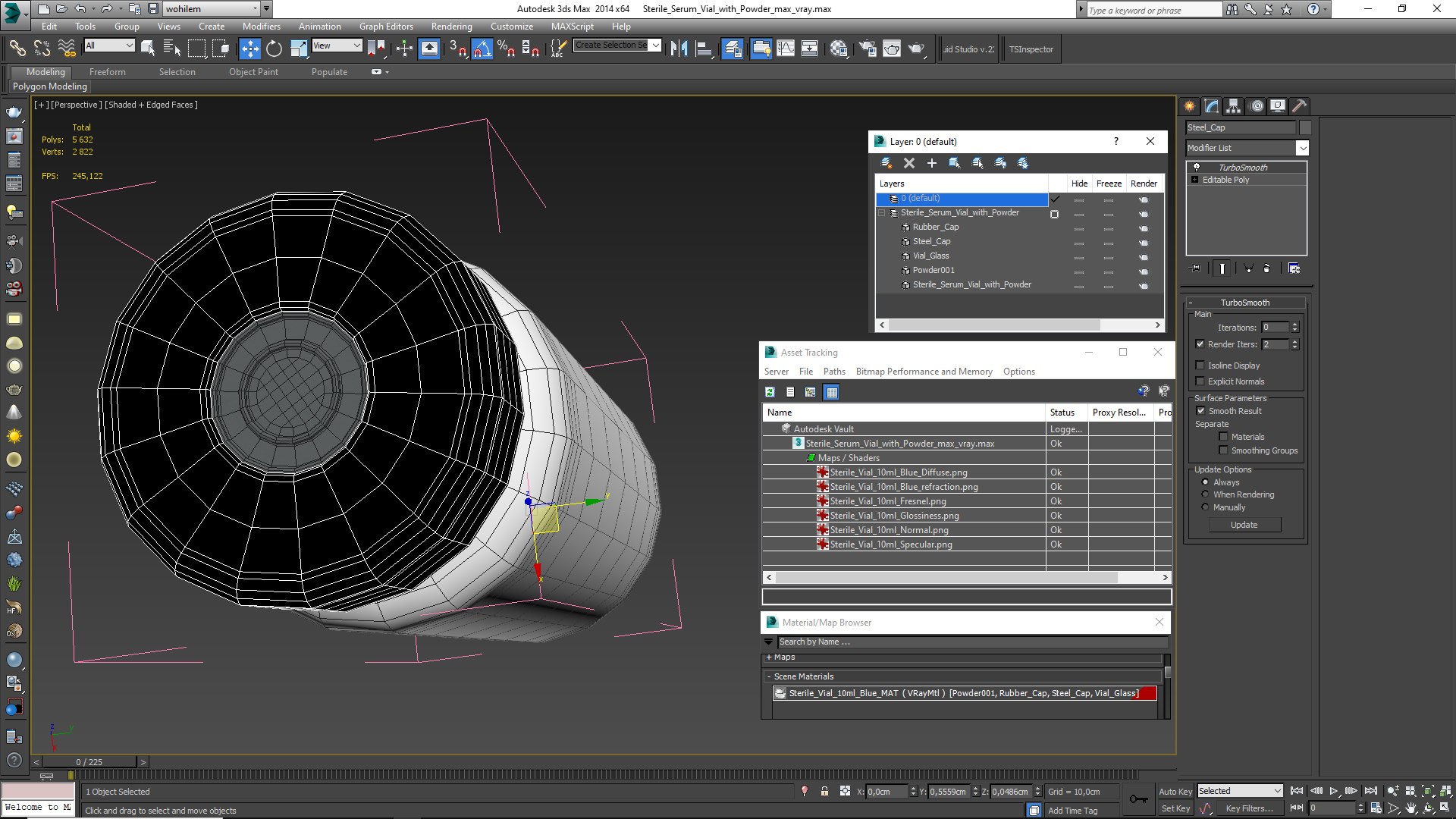Click the Create New Layer plus icon
This screenshot has width=1456, height=819.
click(932, 163)
